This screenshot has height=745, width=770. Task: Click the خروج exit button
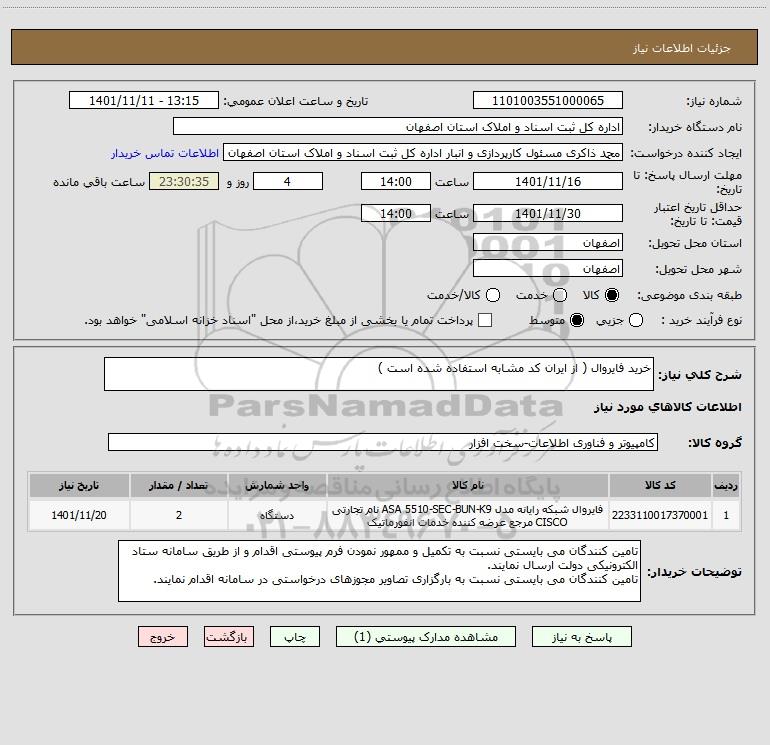point(163,637)
